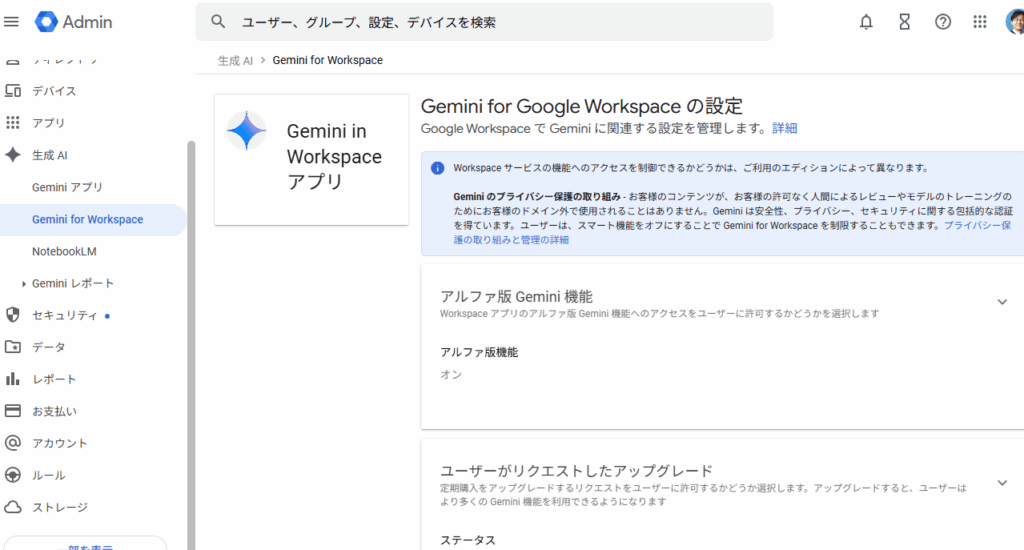Screen dimensions: 1024x550
Task: Open the Google apps grid launcher
Action: click(980, 22)
